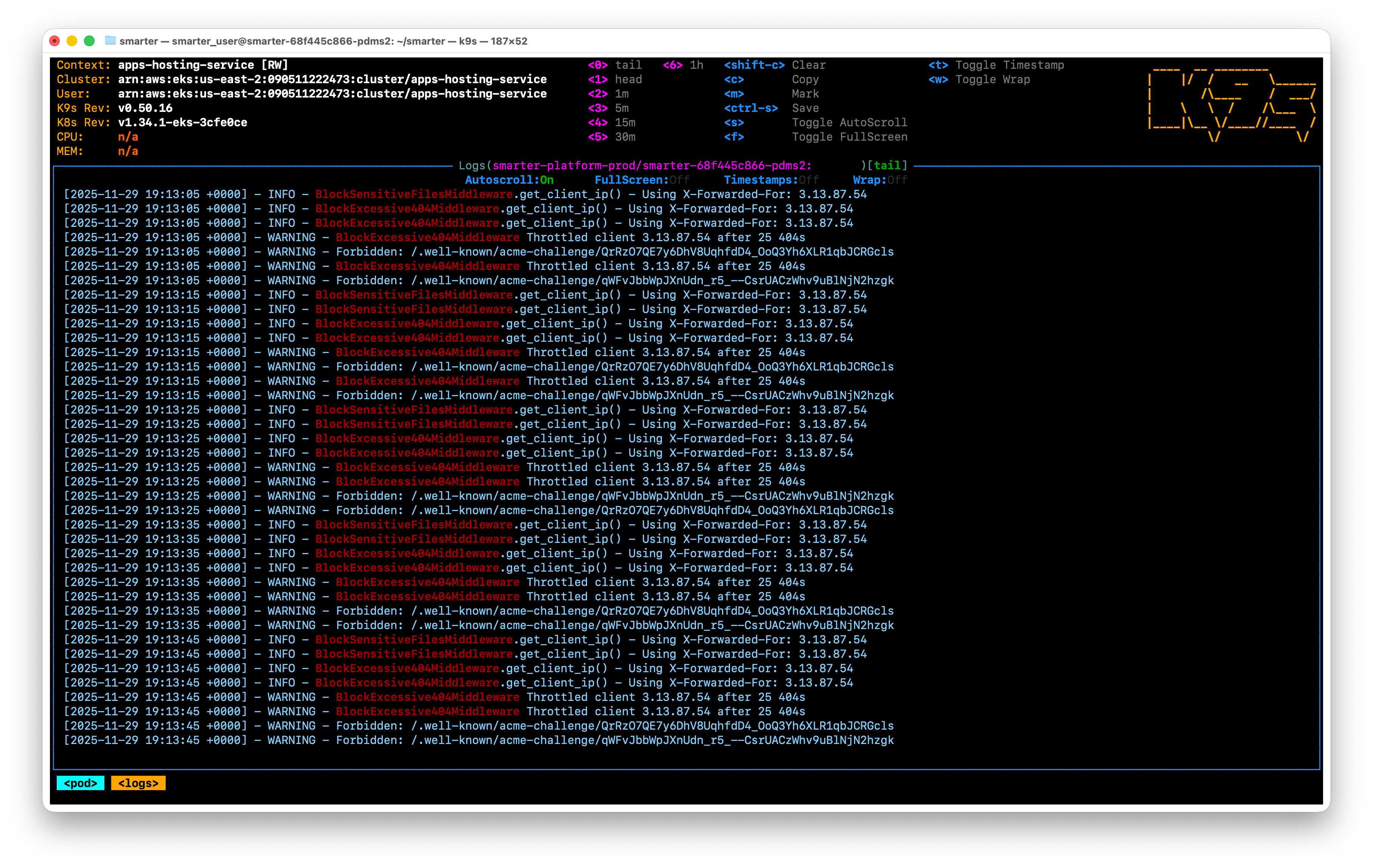Click the <t> Toggle Timestamp command
This screenshot has width=1373, height=868.
(x=996, y=65)
